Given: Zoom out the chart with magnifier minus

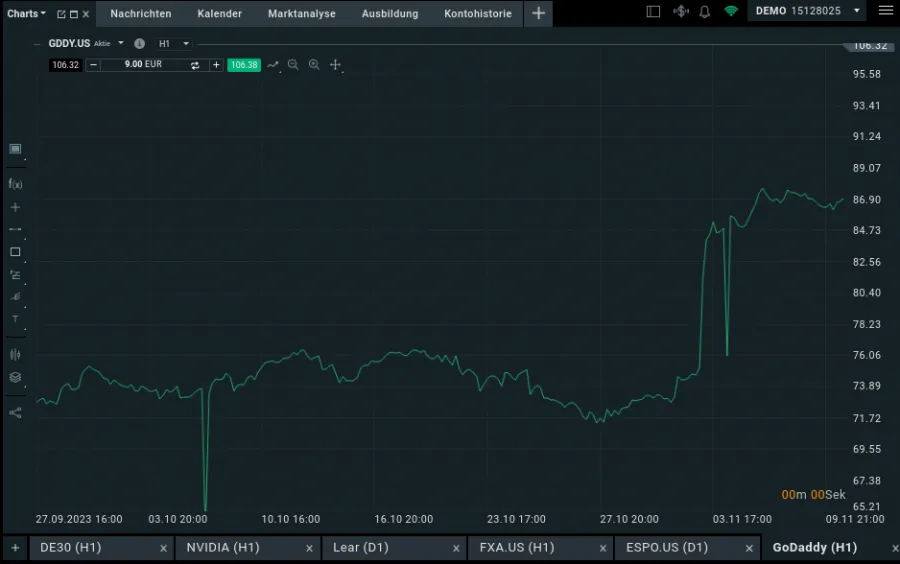Looking at the screenshot, I should tap(293, 65).
